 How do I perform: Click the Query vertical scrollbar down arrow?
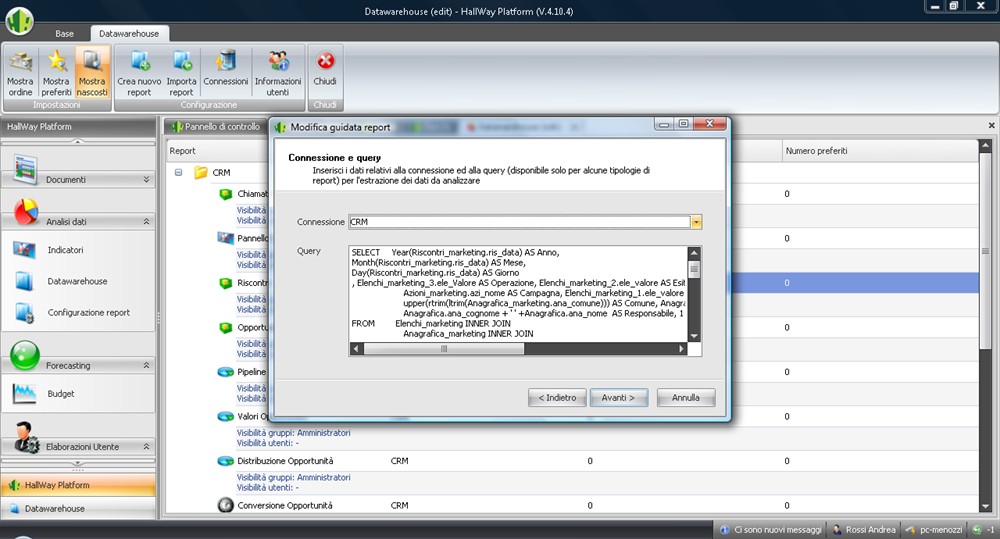click(x=694, y=336)
